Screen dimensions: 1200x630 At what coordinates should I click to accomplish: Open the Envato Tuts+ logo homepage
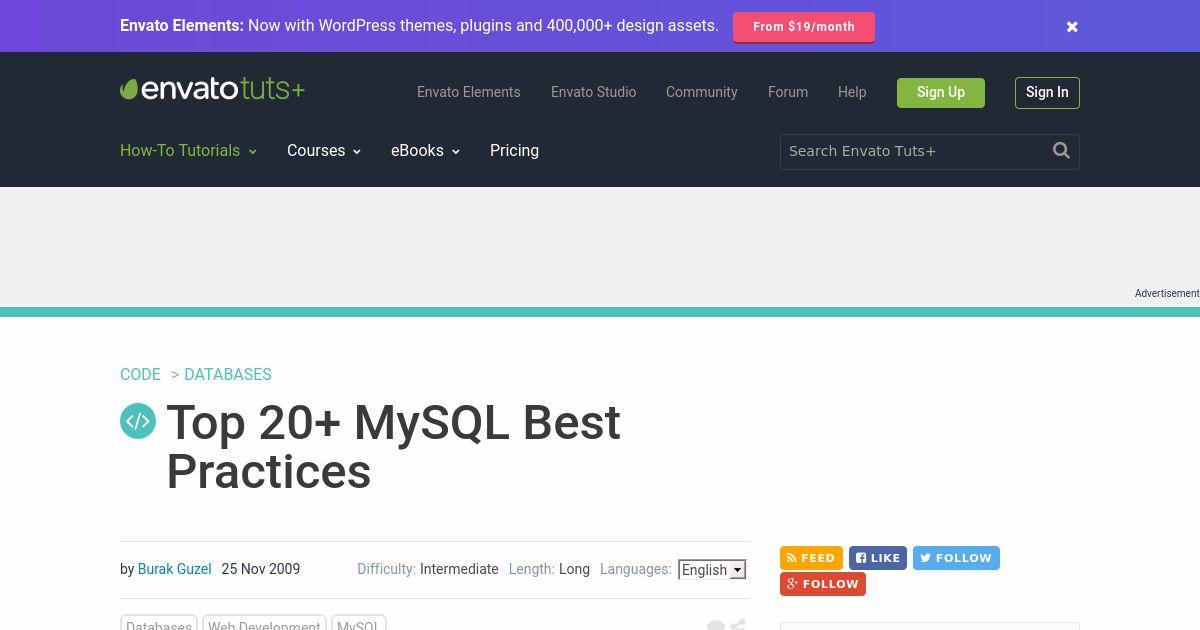pos(212,89)
